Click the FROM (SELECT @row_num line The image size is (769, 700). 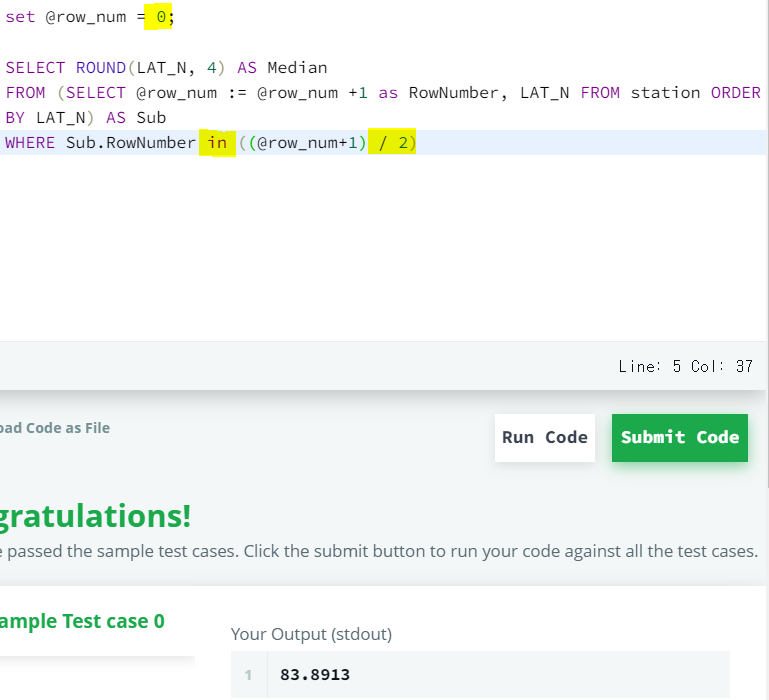(383, 93)
